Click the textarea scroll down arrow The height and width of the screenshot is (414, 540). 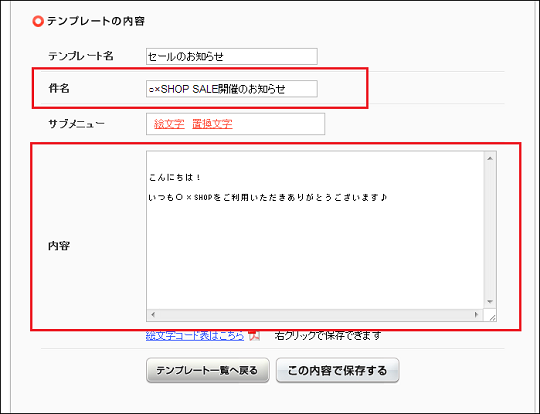[x=490, y=302]
